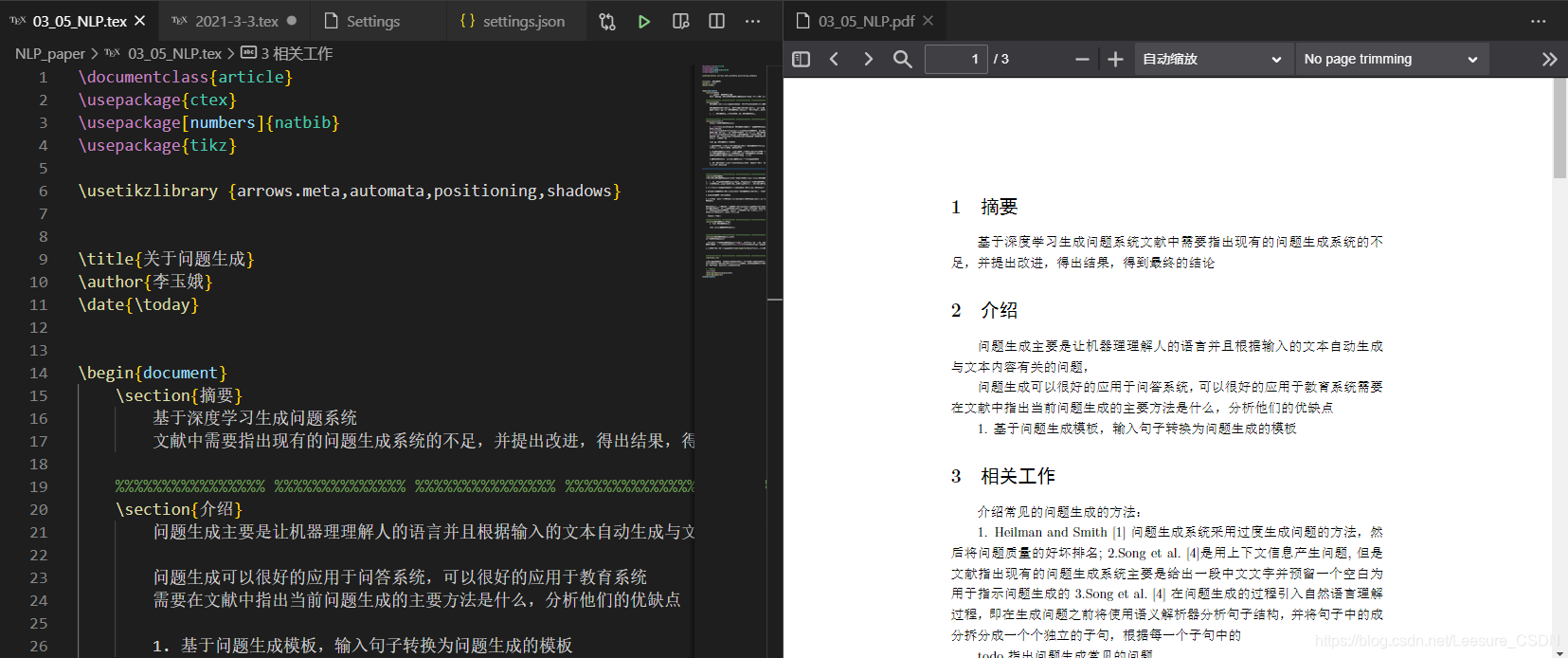Open the No page trimming dropdown
1568x658 pixels.
click(1391, 59)
